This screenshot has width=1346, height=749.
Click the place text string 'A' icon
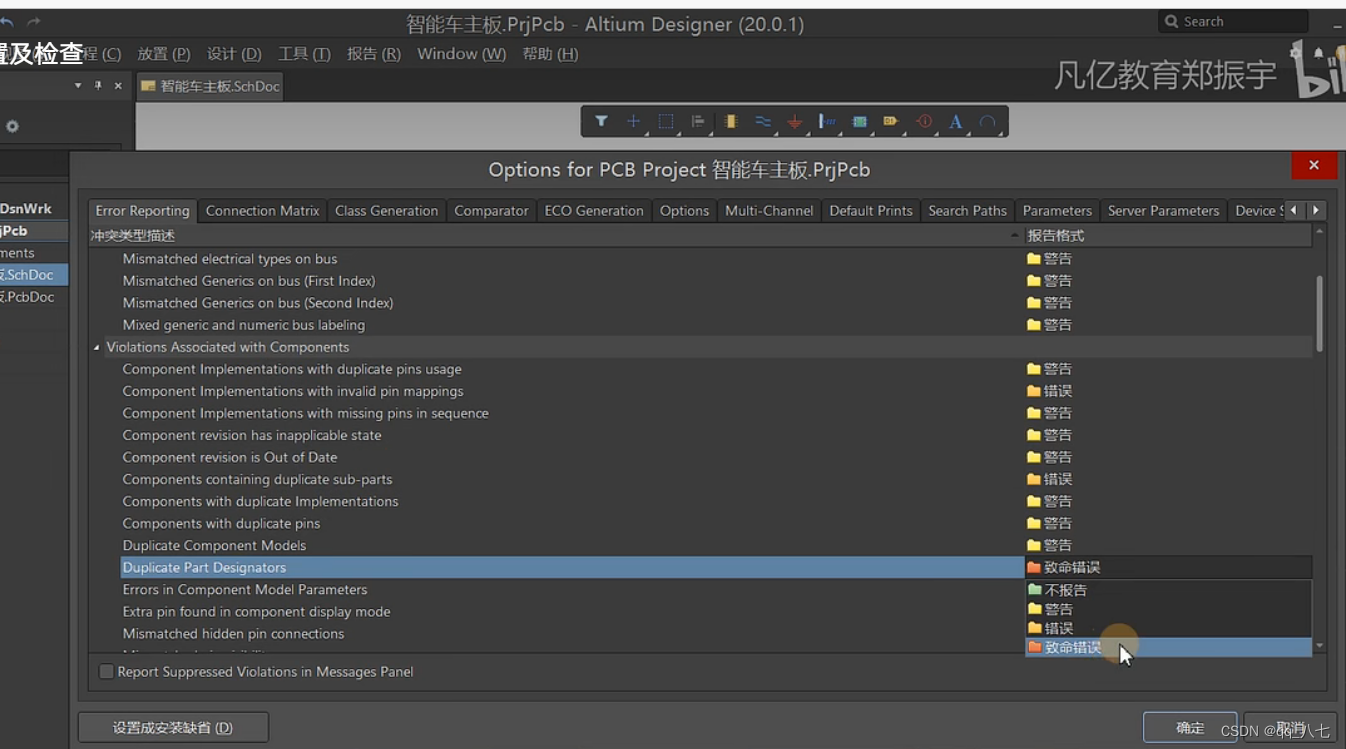pyautogui.click(x=955, y=122)
